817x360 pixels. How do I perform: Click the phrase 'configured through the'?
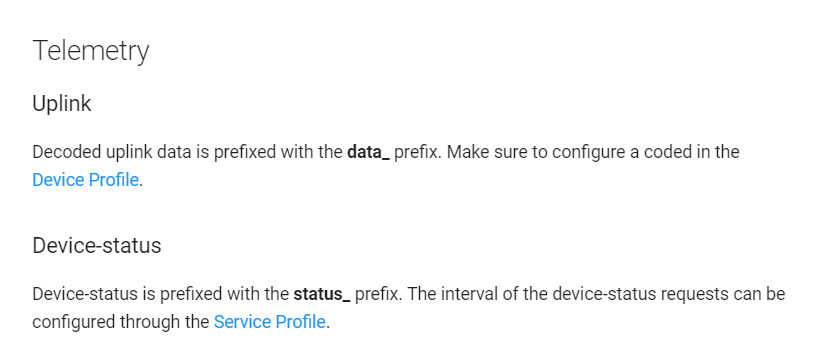coord(121,322)
